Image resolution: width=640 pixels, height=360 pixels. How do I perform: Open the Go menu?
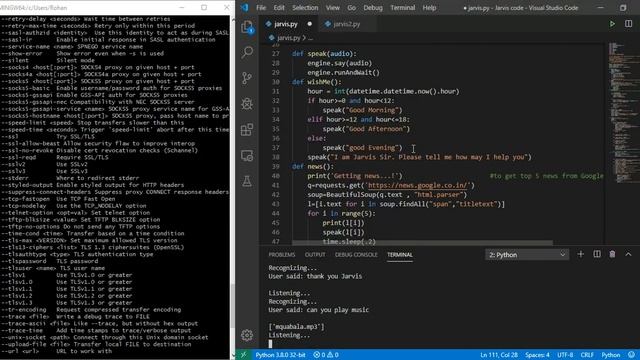(x=351, y=8)
